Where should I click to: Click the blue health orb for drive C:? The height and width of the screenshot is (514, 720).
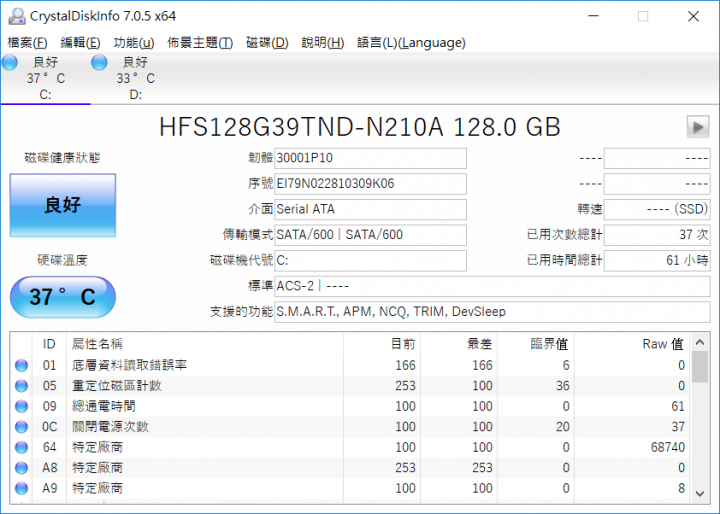[x=10, y=62]
